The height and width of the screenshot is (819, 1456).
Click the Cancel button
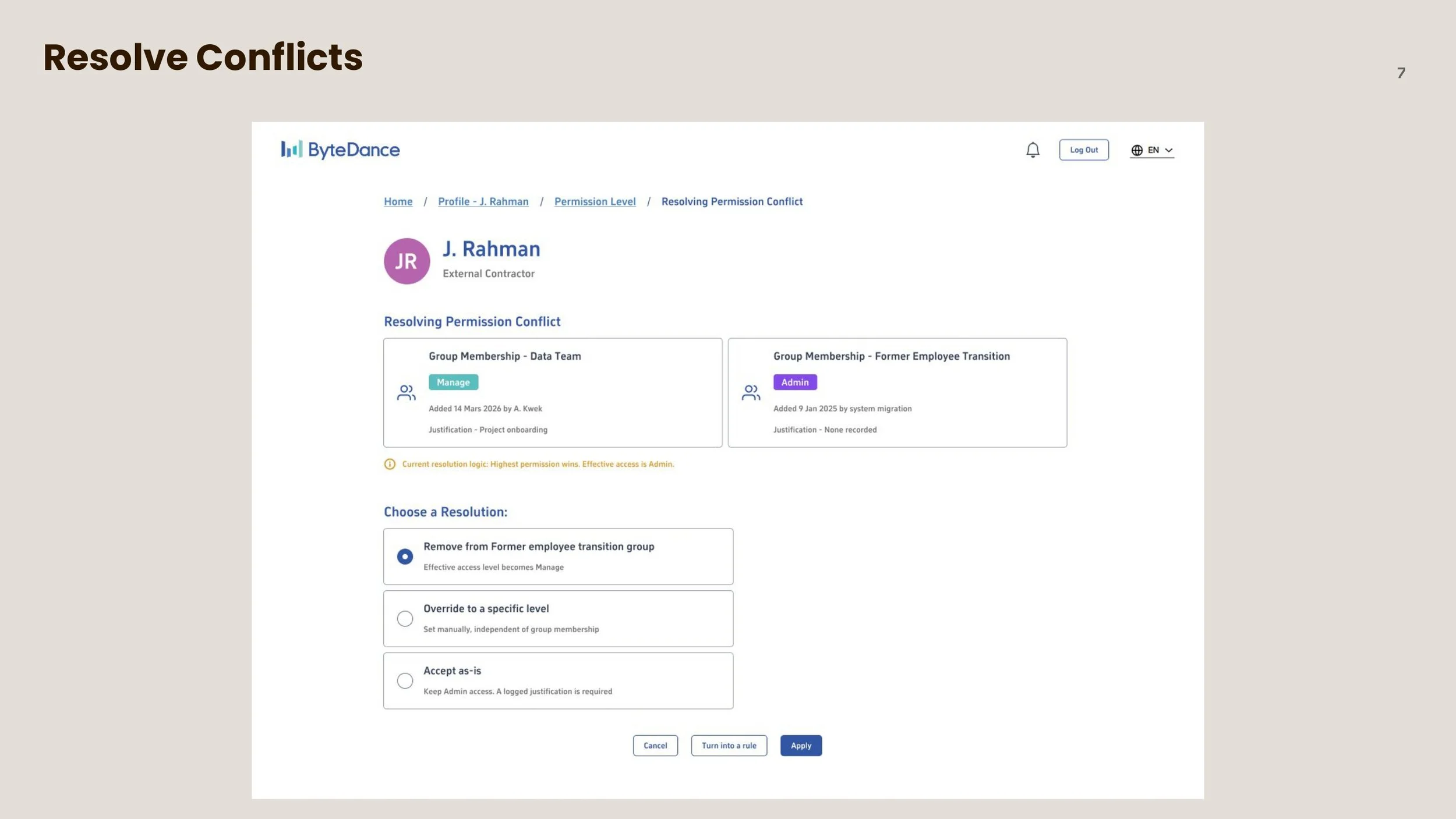pyautogui.click(x=655, y=745)
